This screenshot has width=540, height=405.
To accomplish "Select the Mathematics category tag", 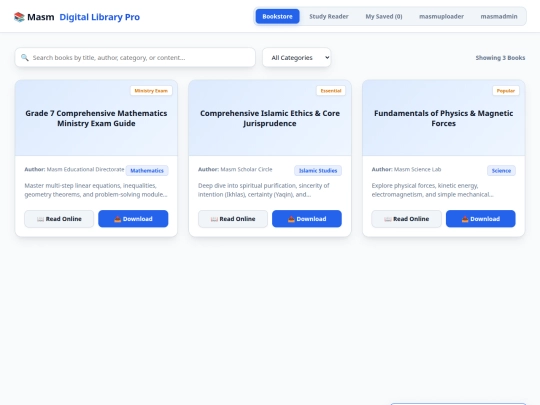I will (x=147, y=170).
